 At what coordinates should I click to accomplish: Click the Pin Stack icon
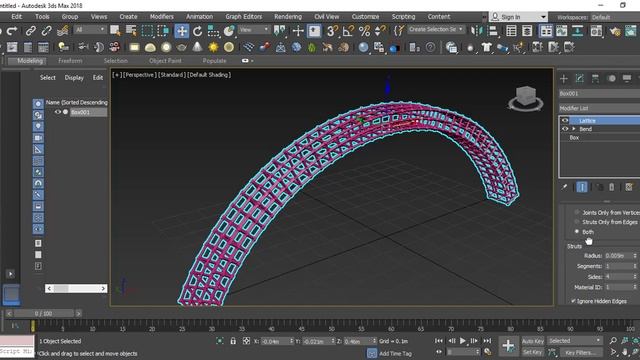564,187
